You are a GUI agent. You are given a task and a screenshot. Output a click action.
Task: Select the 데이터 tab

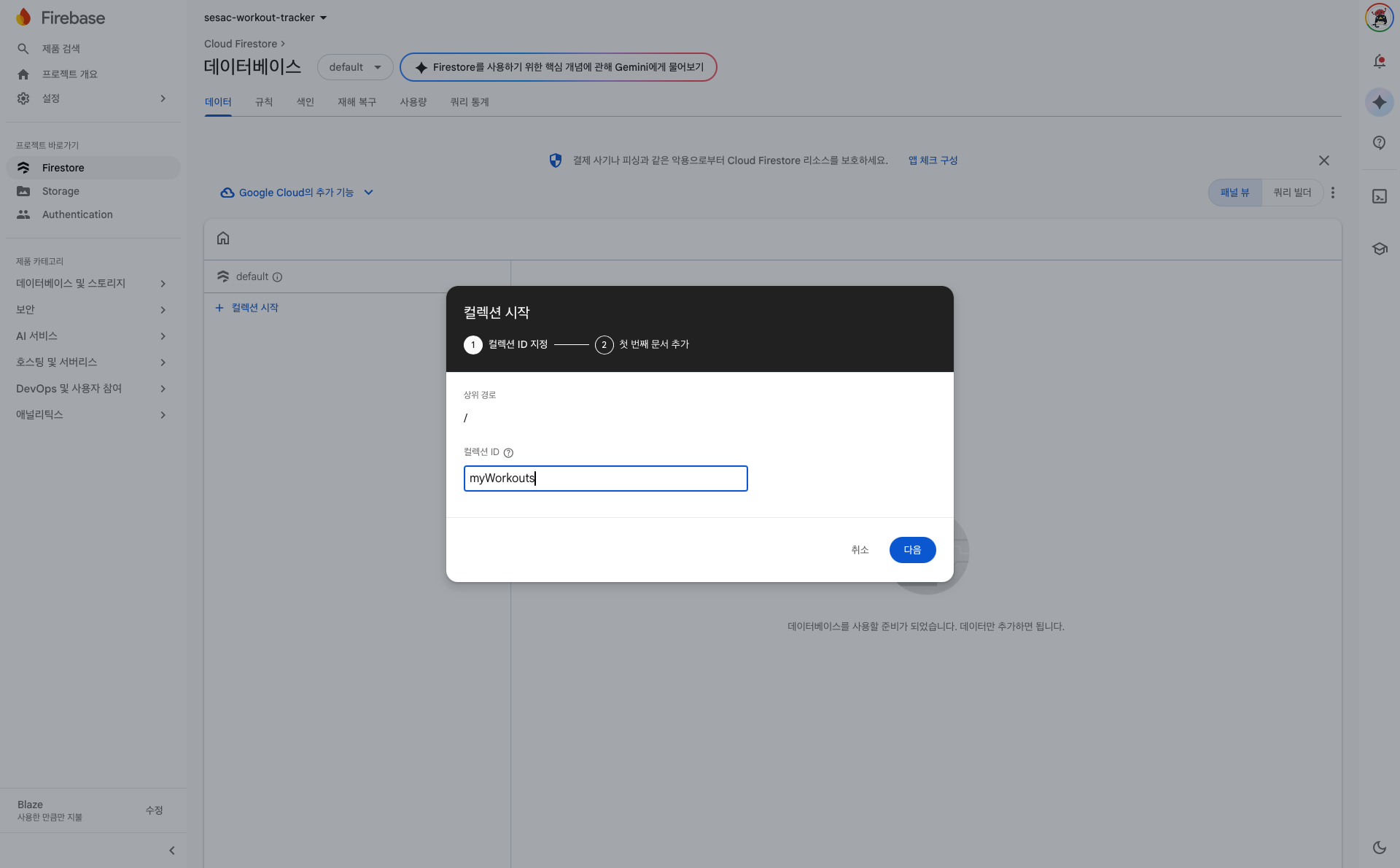[x=218, y=102]
